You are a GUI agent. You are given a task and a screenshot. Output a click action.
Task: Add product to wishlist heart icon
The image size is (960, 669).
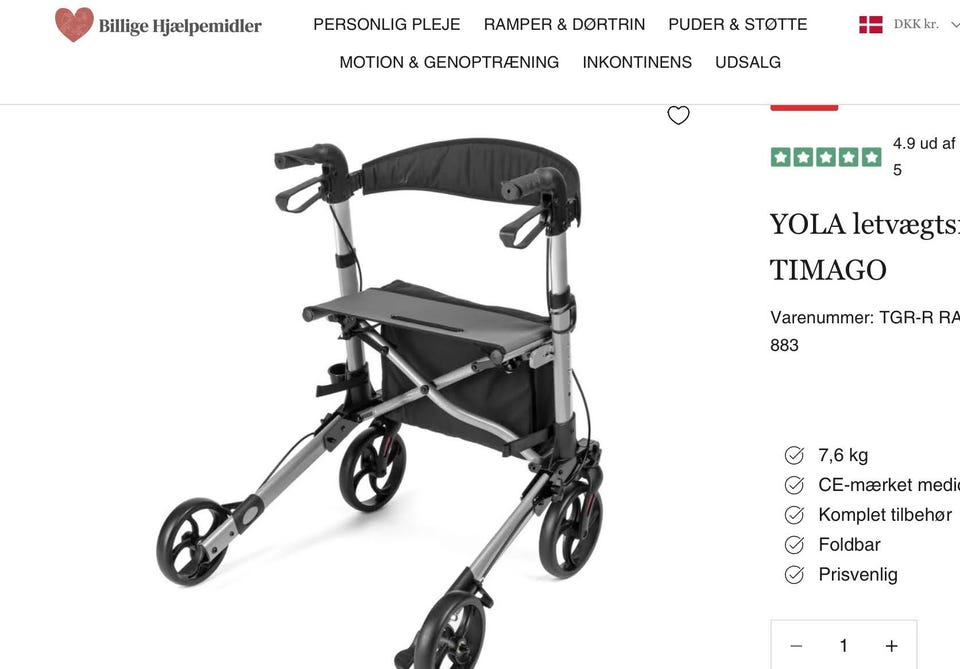pos(678,115)
